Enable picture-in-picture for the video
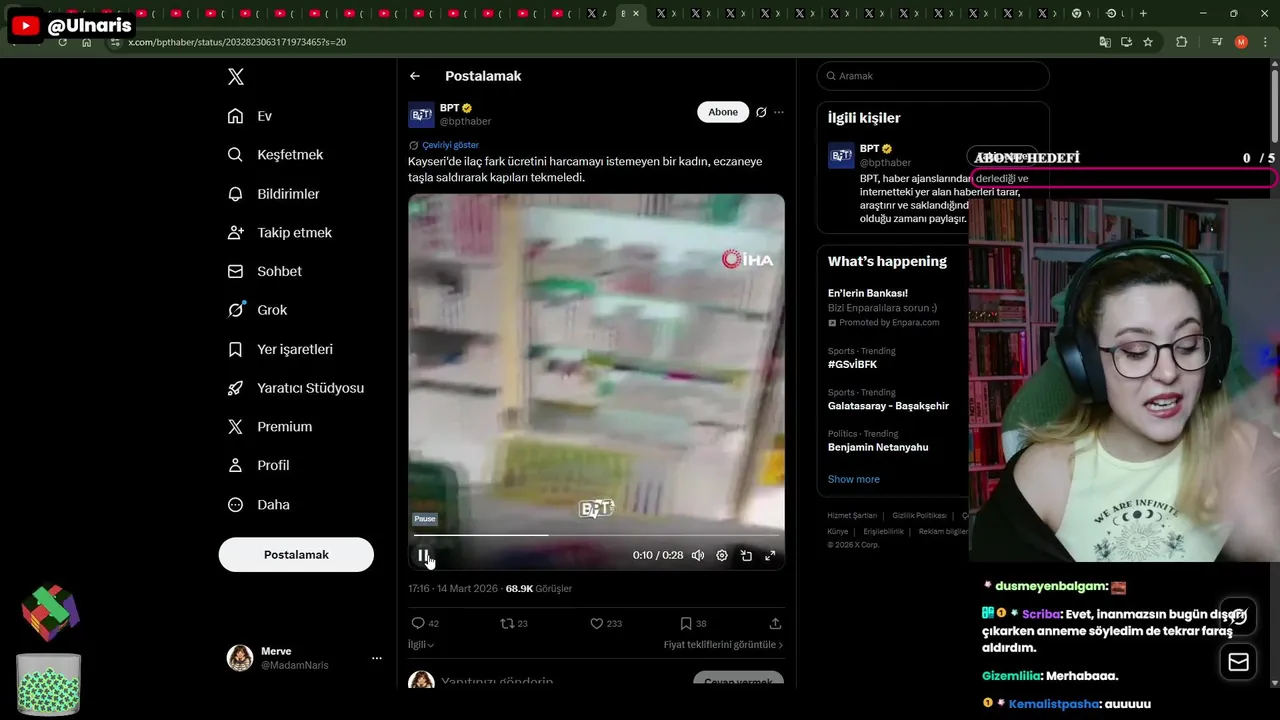Viewport: 1280px width, 720px height. (x=746, y=555)
